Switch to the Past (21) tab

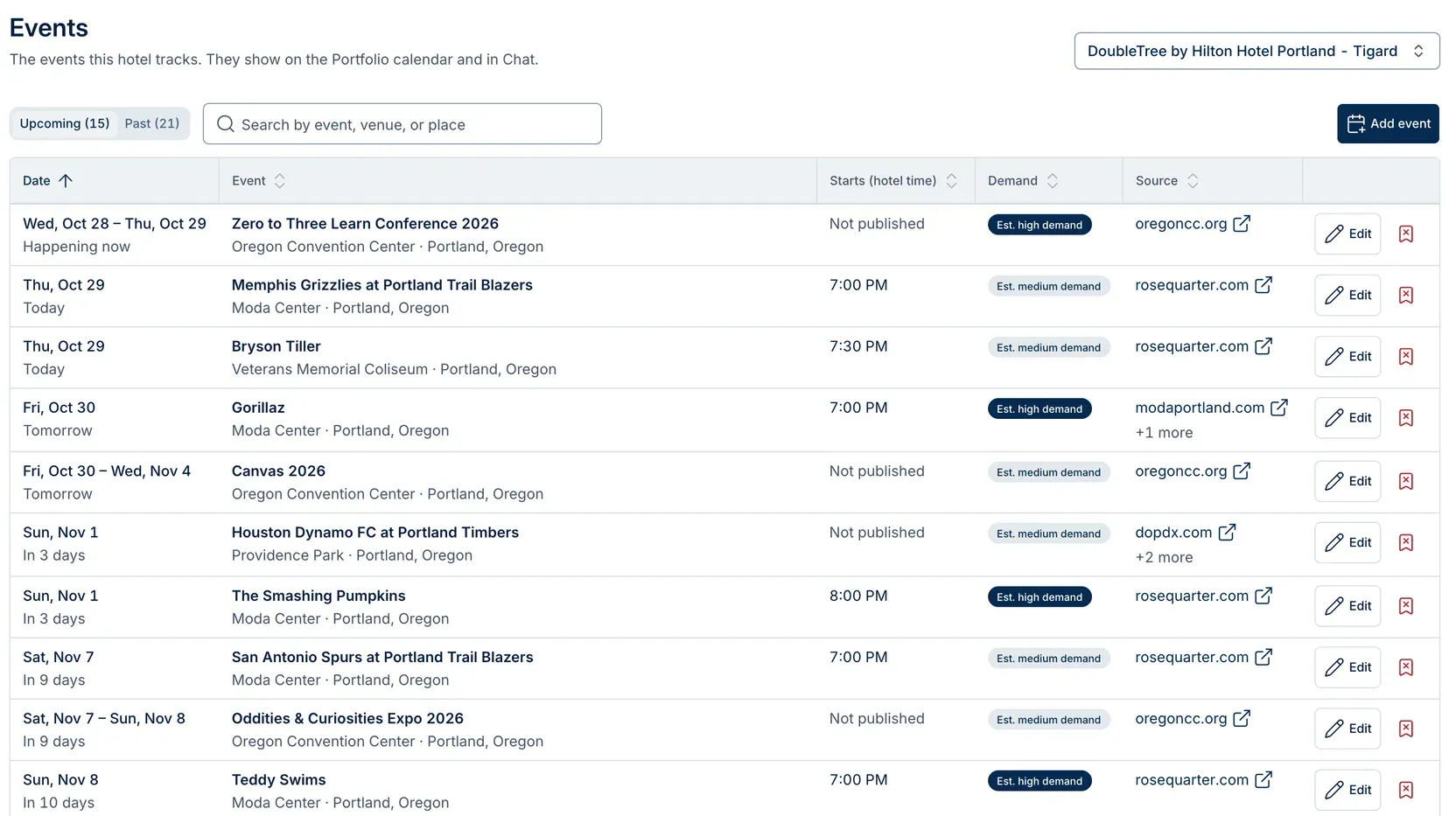point(152,123)
